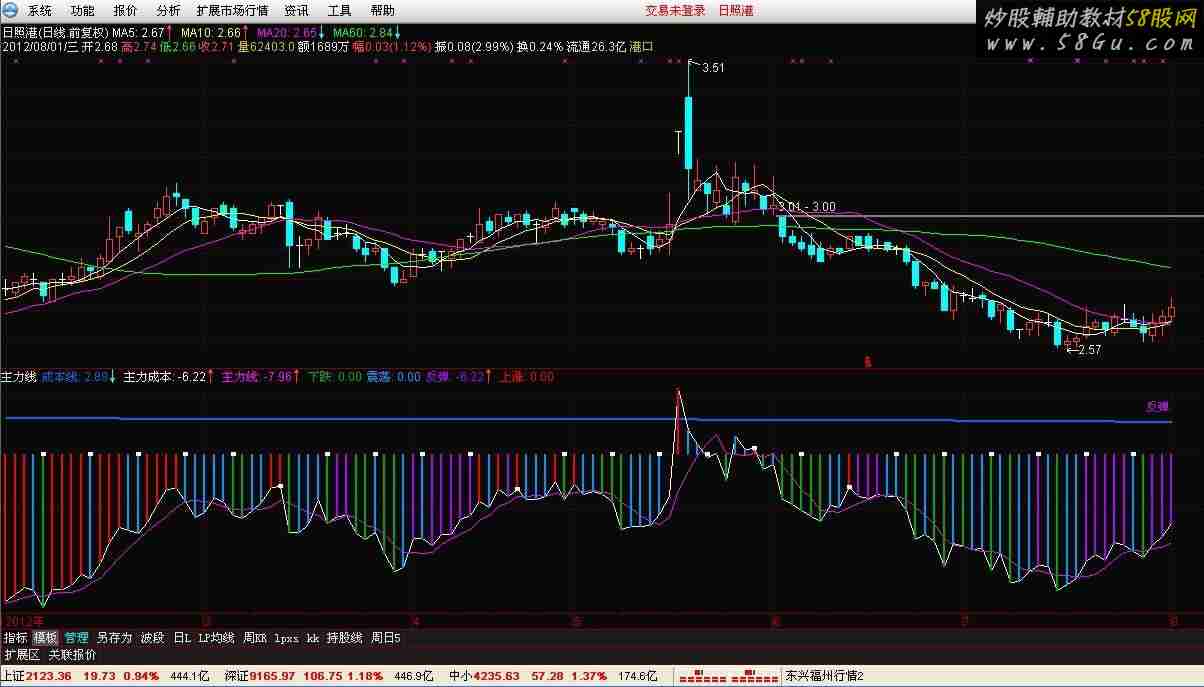1204x687 pixels.
Task: Open the 系统 menu
Action: click(x=40, y=11)
